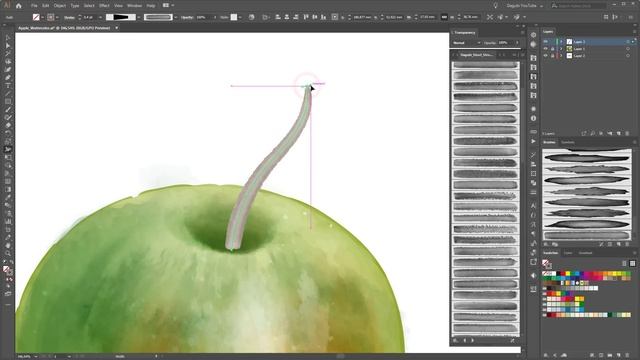
Task: Open the Window menu
Action: (x=134, y=6)
